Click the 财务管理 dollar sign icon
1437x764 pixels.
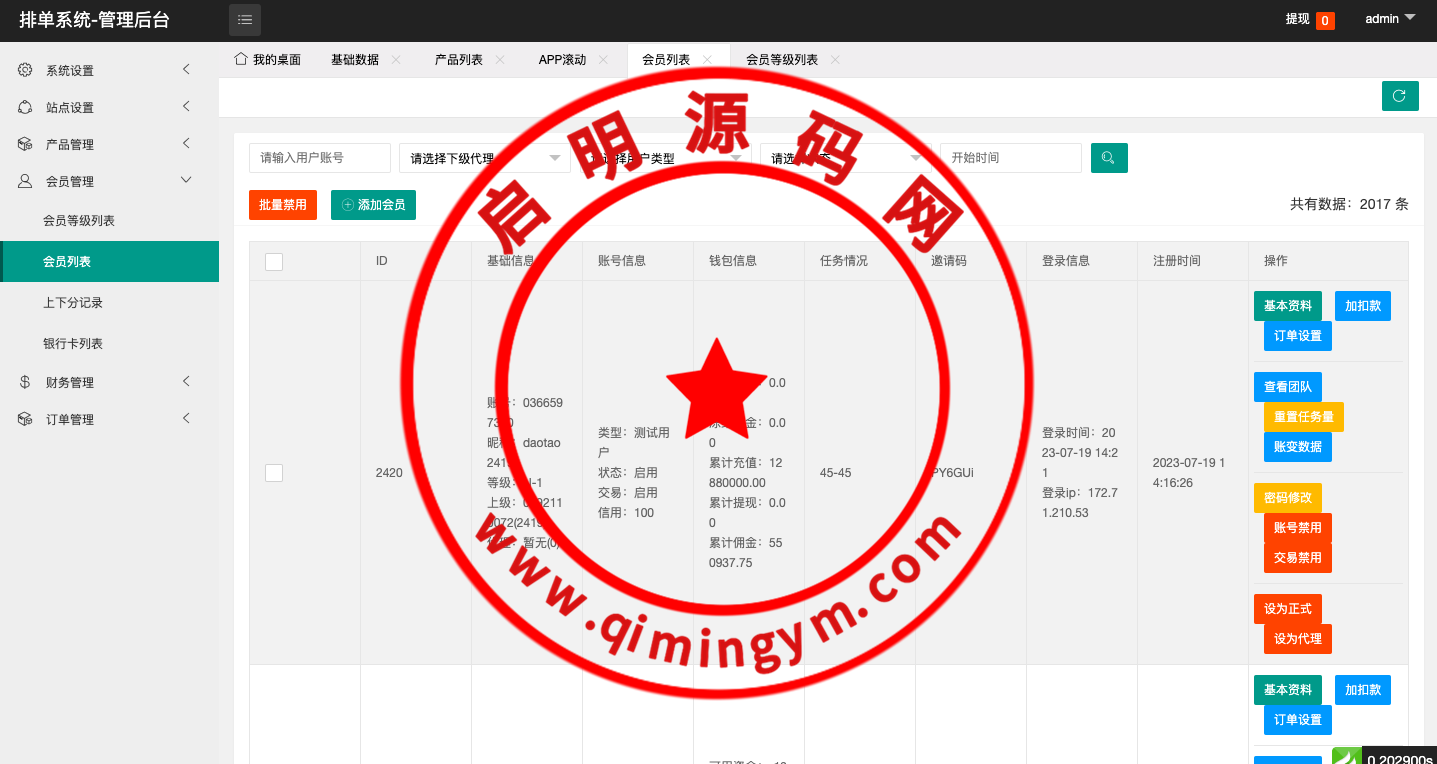click(x=25, y=382)
